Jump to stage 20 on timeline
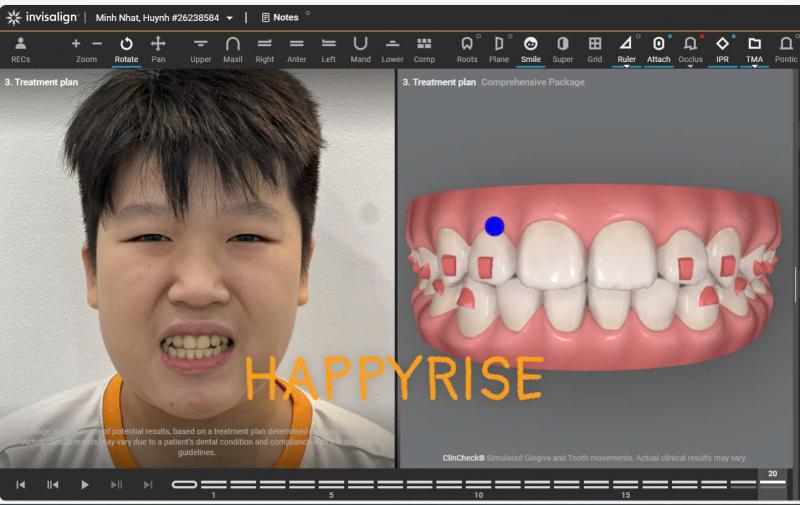 click(772, 483)
